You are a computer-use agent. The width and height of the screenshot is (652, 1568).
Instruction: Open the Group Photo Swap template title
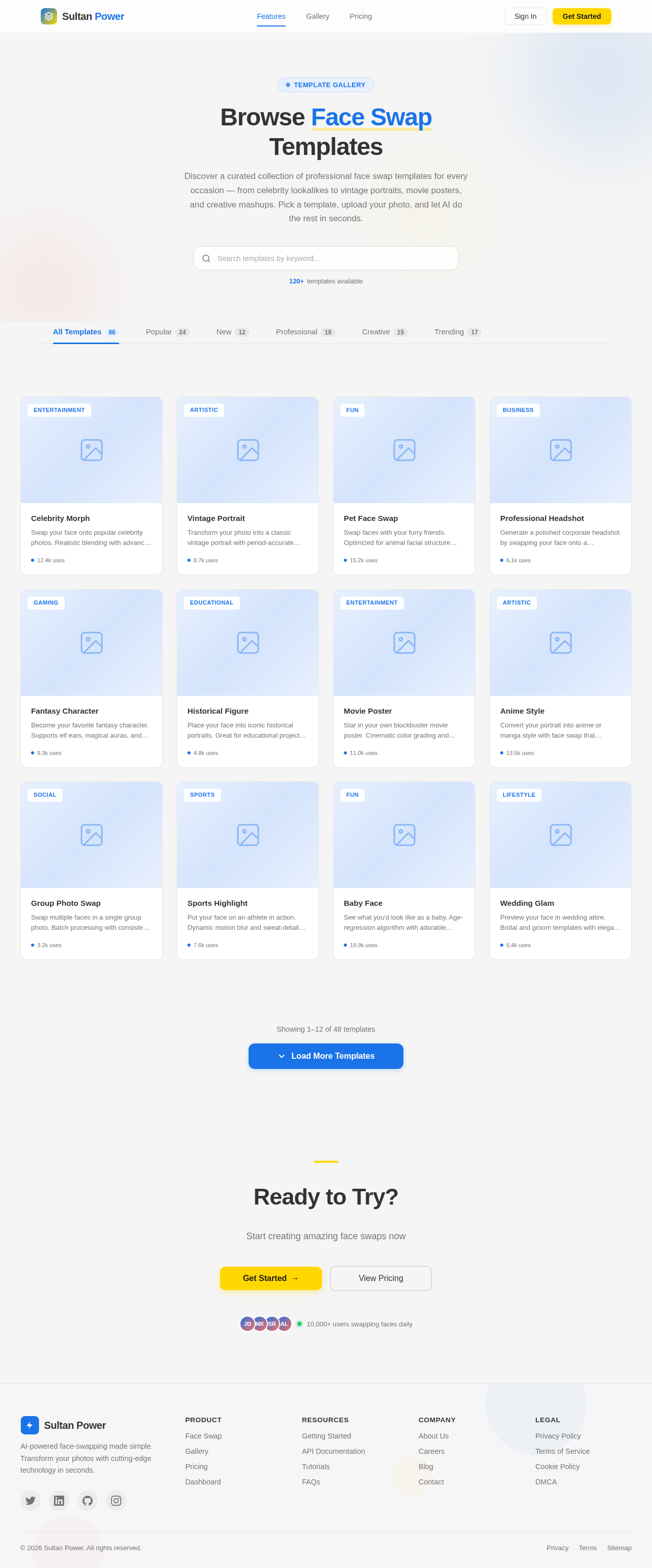[66, 903]
